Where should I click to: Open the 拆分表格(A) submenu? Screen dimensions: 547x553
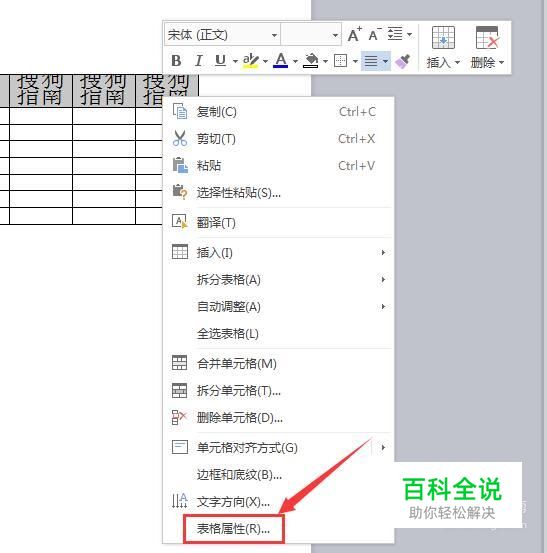click(x=278, y=280)
